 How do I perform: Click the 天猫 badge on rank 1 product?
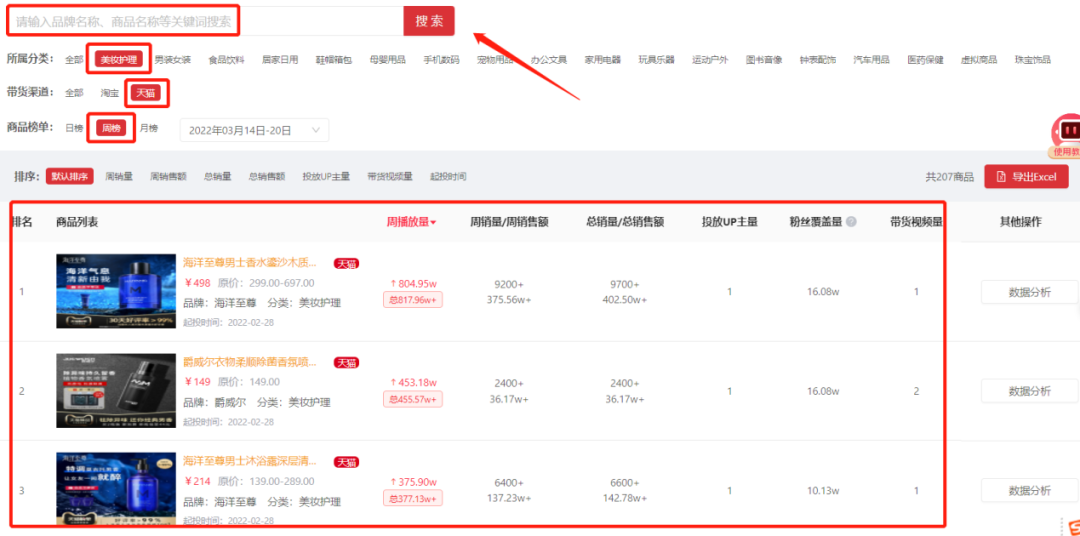[x=346, y=263]
